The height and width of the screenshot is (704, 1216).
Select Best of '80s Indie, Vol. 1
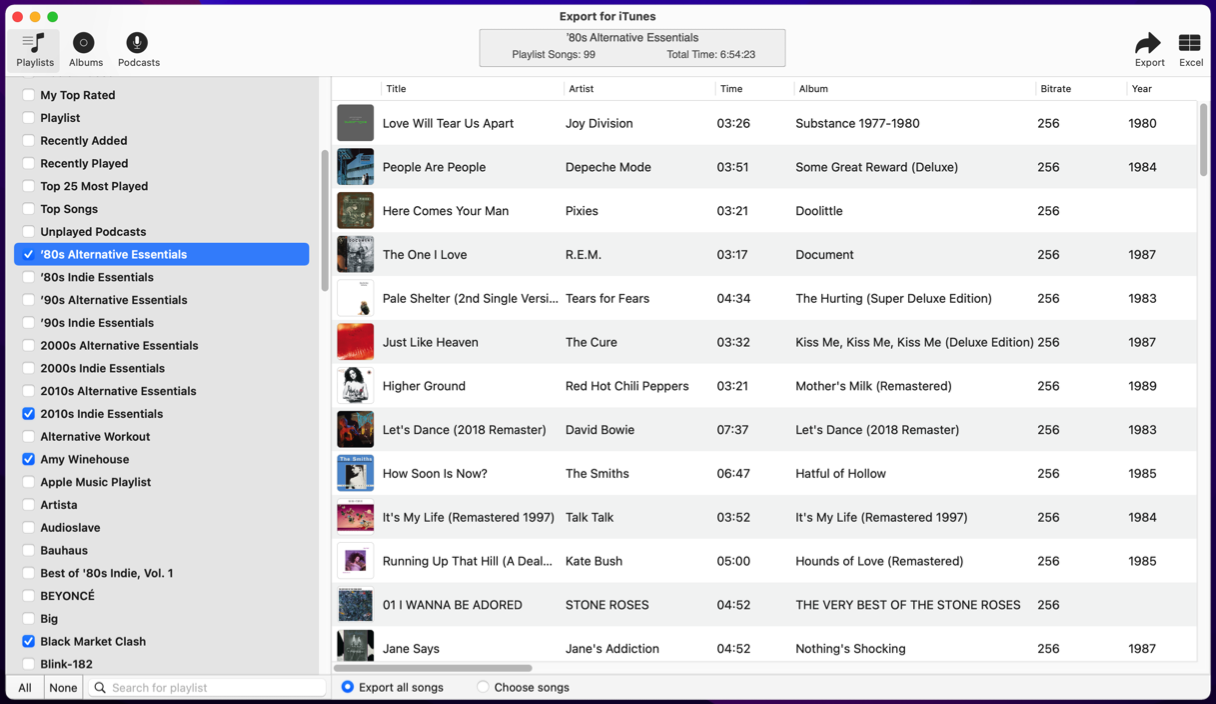click(106, 573)
